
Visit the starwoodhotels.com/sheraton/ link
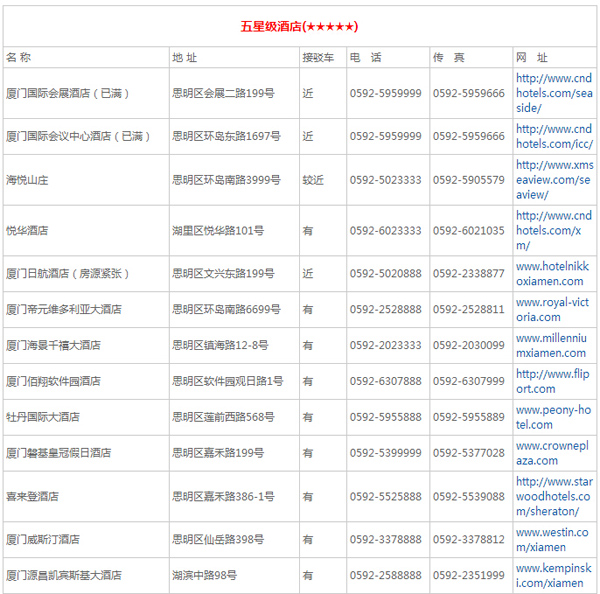[x=554, y=496]
